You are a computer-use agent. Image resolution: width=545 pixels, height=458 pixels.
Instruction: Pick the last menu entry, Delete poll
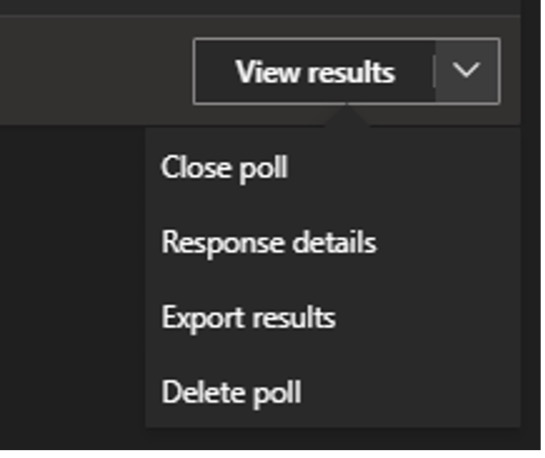[x=333, y=392]
